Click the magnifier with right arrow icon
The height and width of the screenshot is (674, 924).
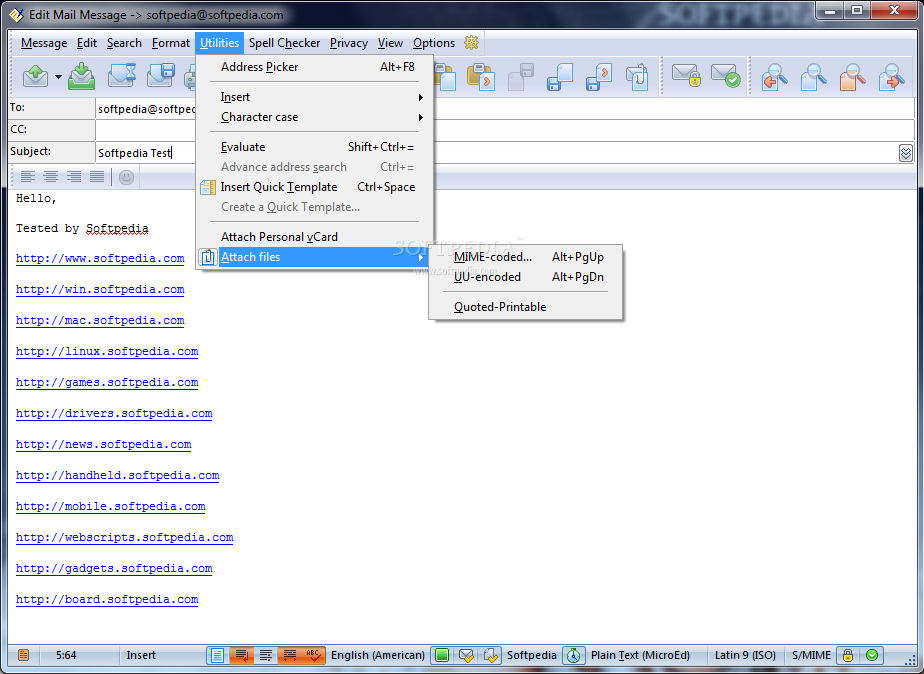(x=892, y=77)
